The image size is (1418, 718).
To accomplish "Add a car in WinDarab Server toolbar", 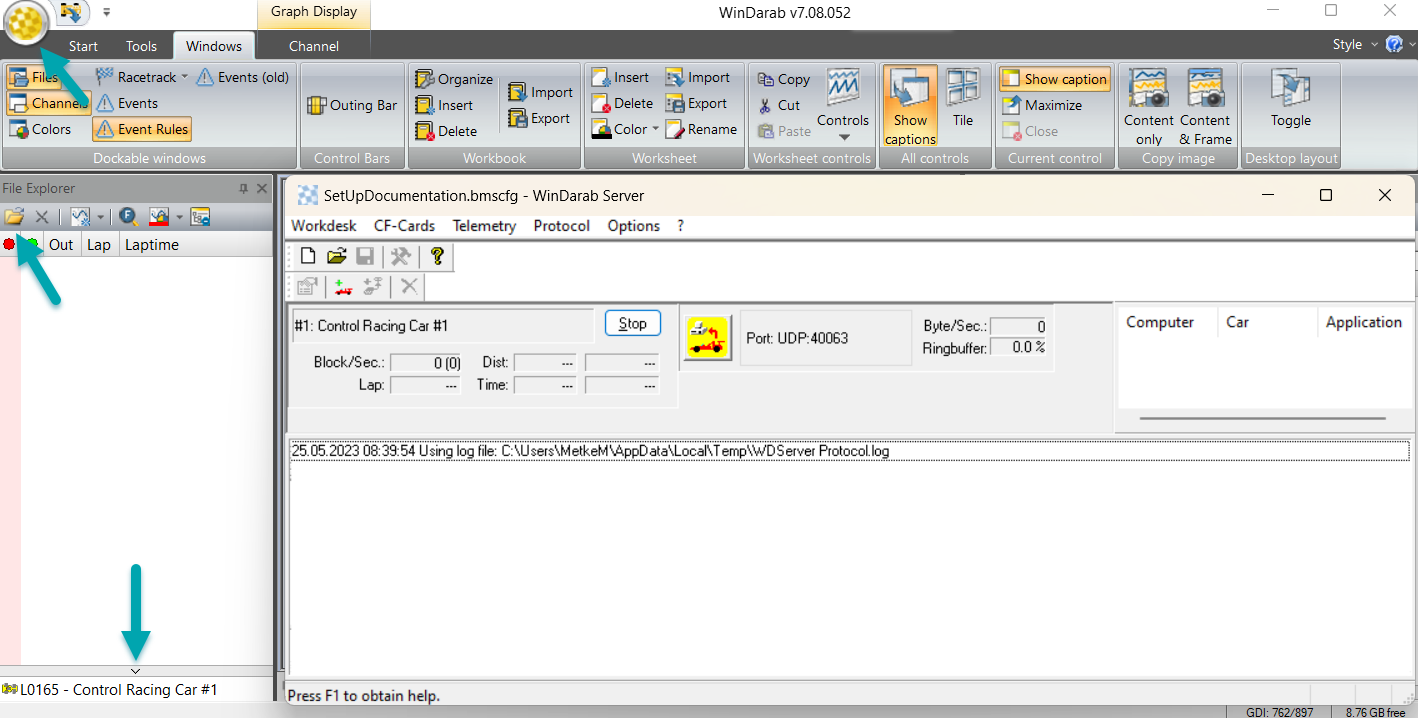I will click(x=343, y=287).
